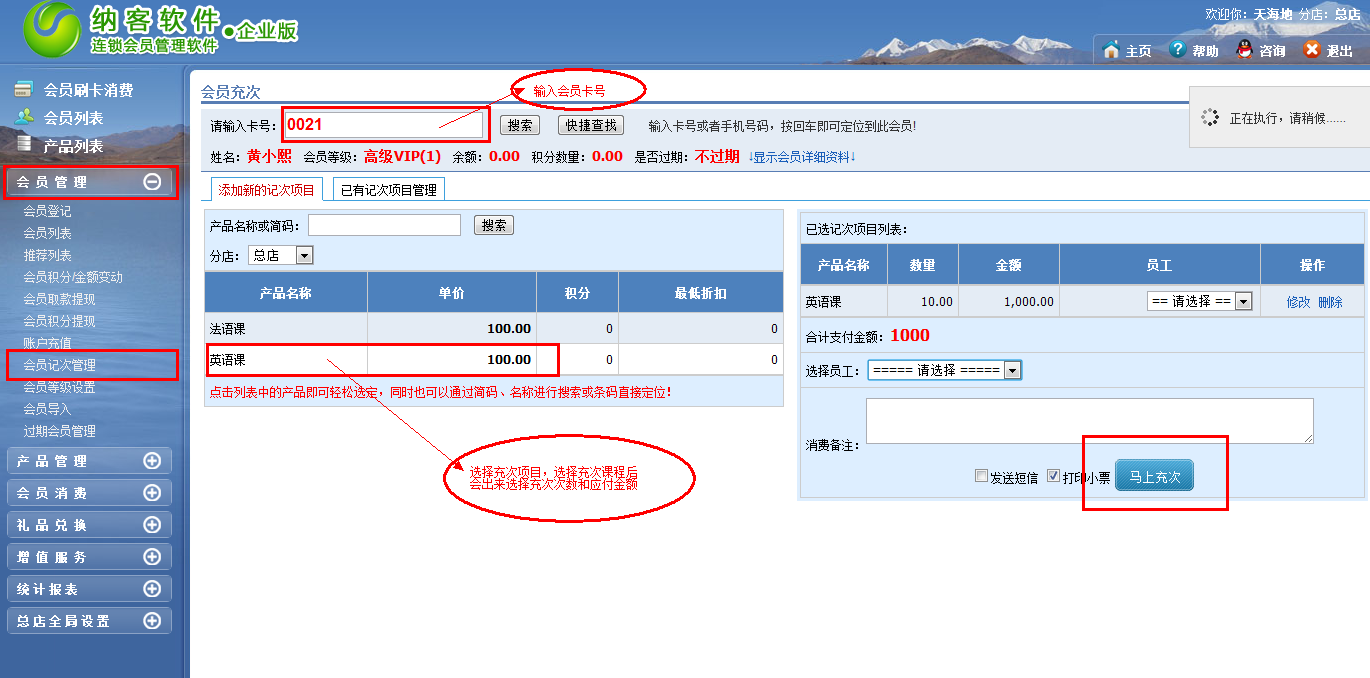This screenshot has height=678, width=1370.
Task: Expand the 产品管理 sidebar section
Action: (x=152, y=461)
